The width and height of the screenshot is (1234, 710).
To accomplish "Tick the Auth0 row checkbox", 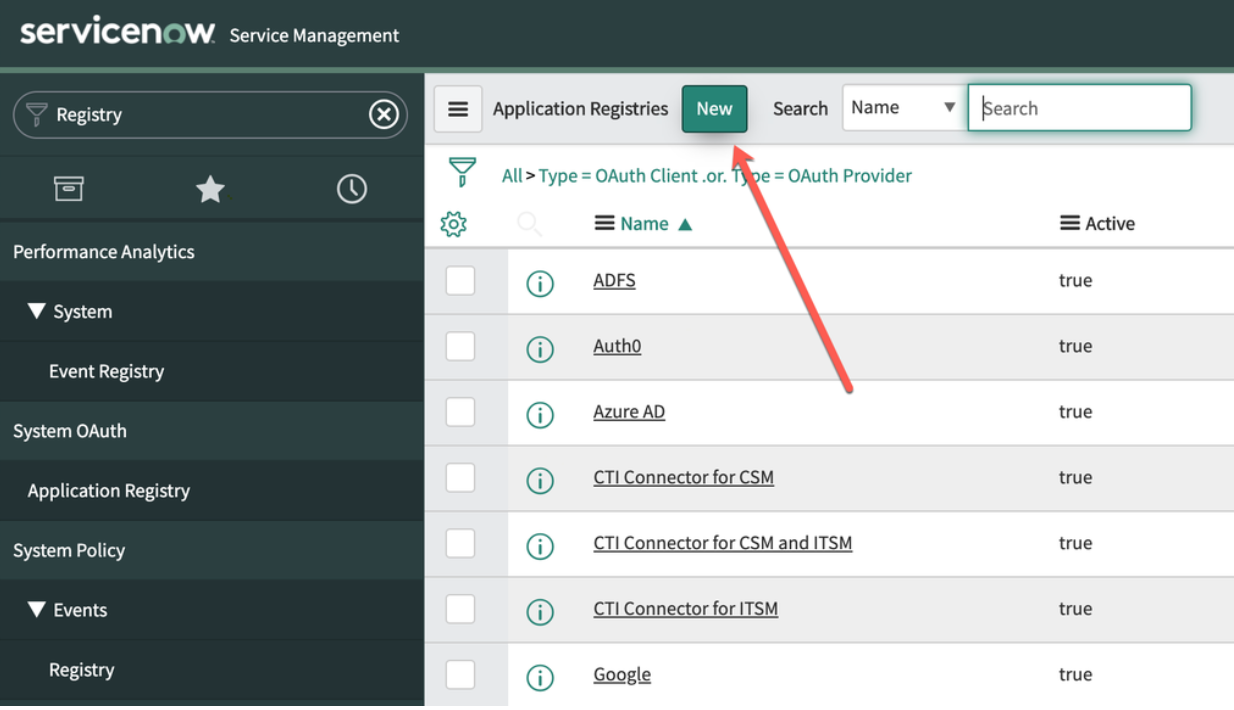I will pyautogui.click(x=460, y=346).
